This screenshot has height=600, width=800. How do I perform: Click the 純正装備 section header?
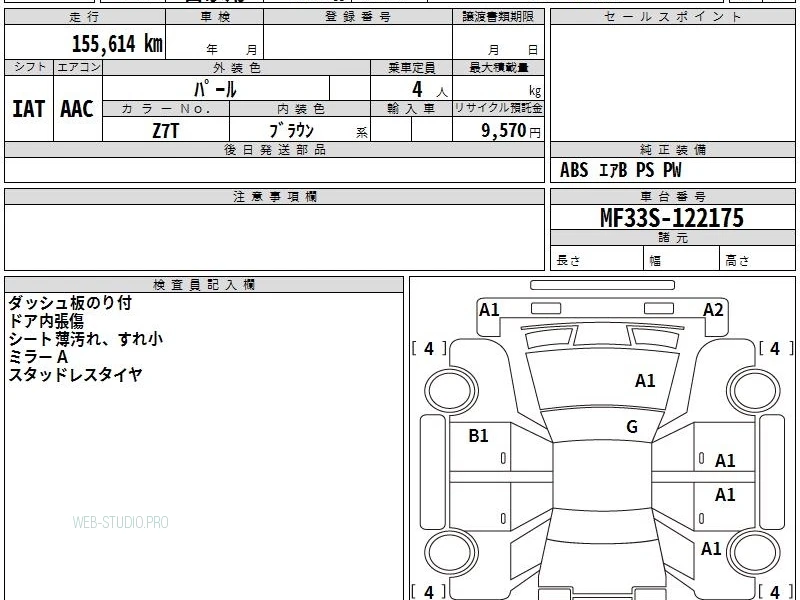(672, 150)
